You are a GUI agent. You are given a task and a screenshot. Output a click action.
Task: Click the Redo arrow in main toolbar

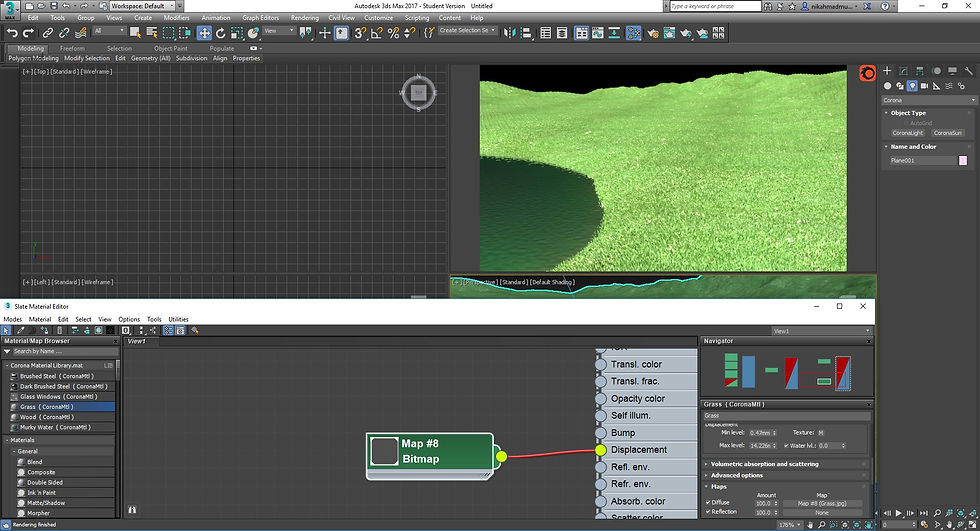coord(28,33)
